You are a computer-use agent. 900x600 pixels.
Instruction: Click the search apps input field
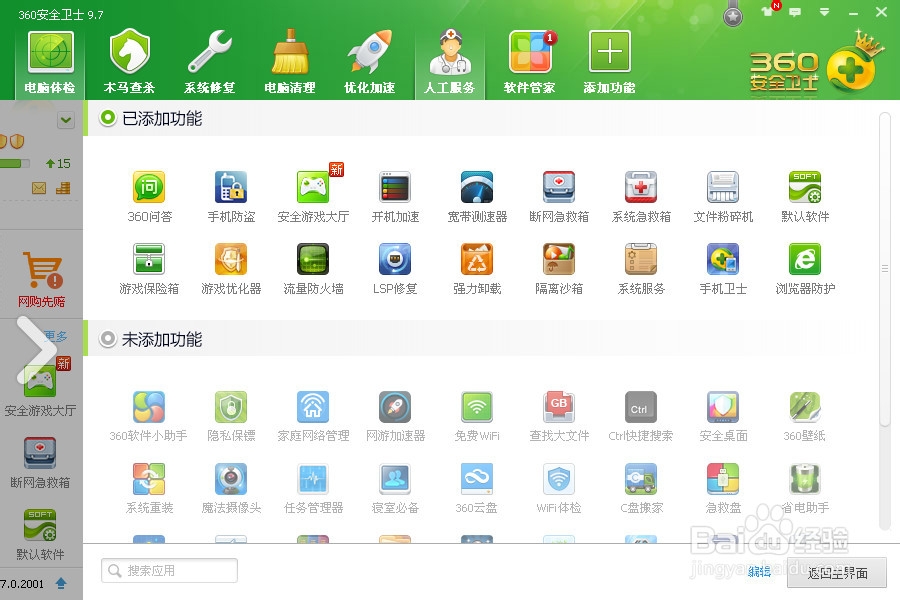[x=169, y=570]
